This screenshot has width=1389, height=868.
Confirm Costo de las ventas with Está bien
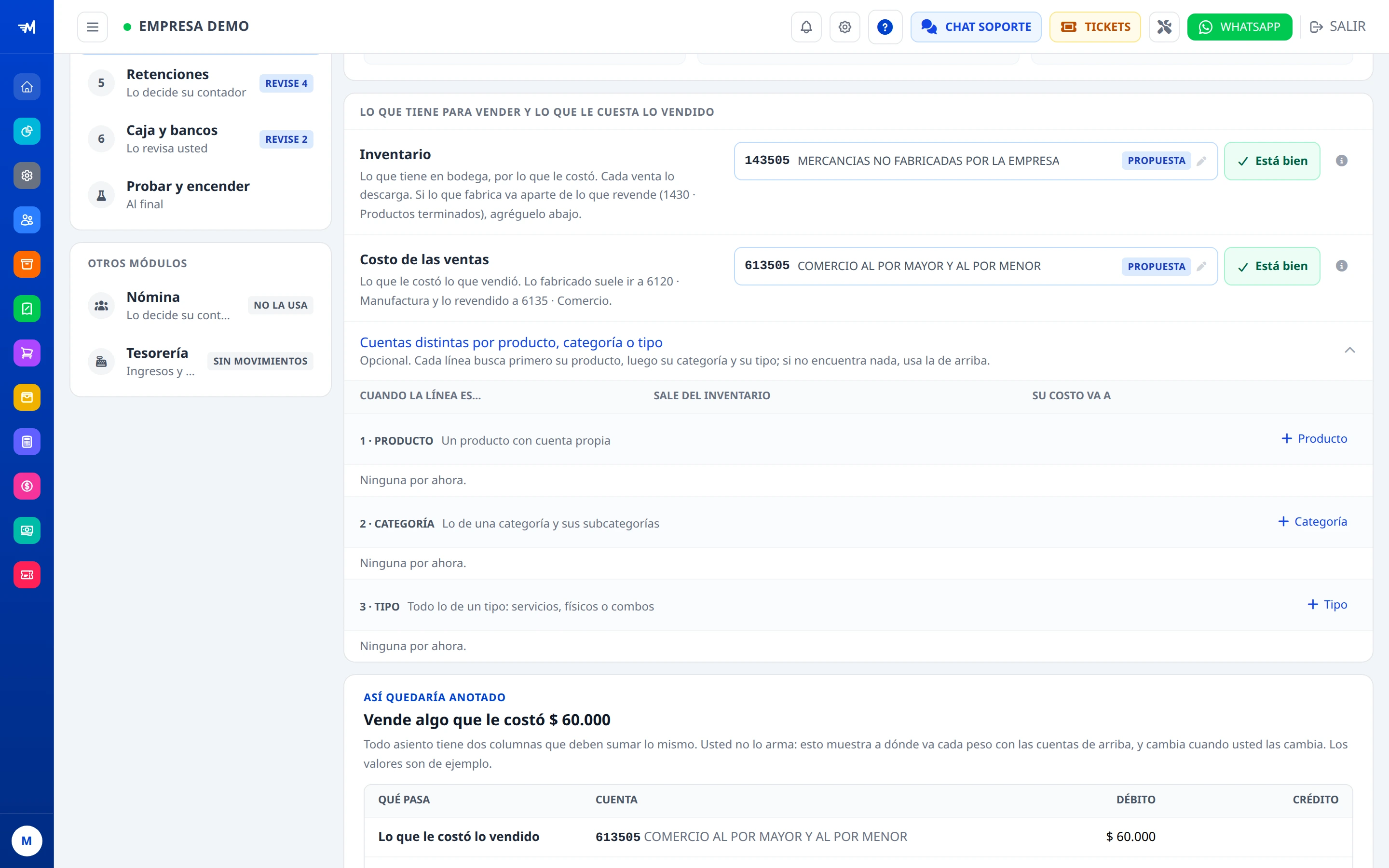(x=1272, y=266)
